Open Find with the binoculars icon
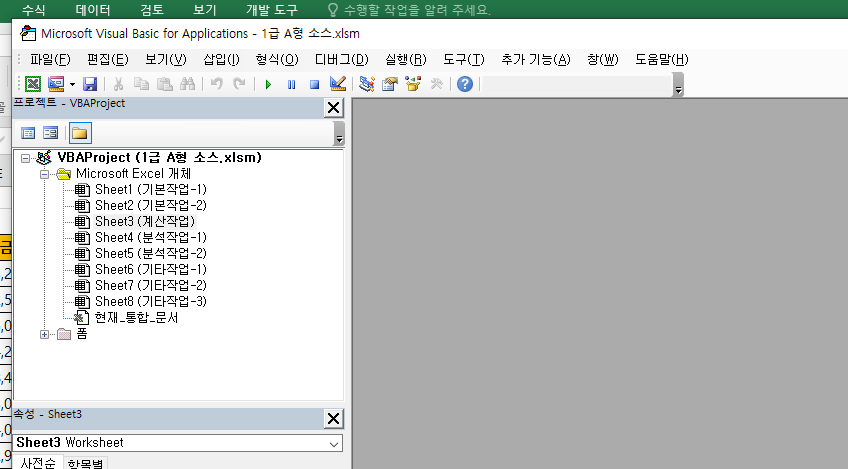 click(187, 84)
